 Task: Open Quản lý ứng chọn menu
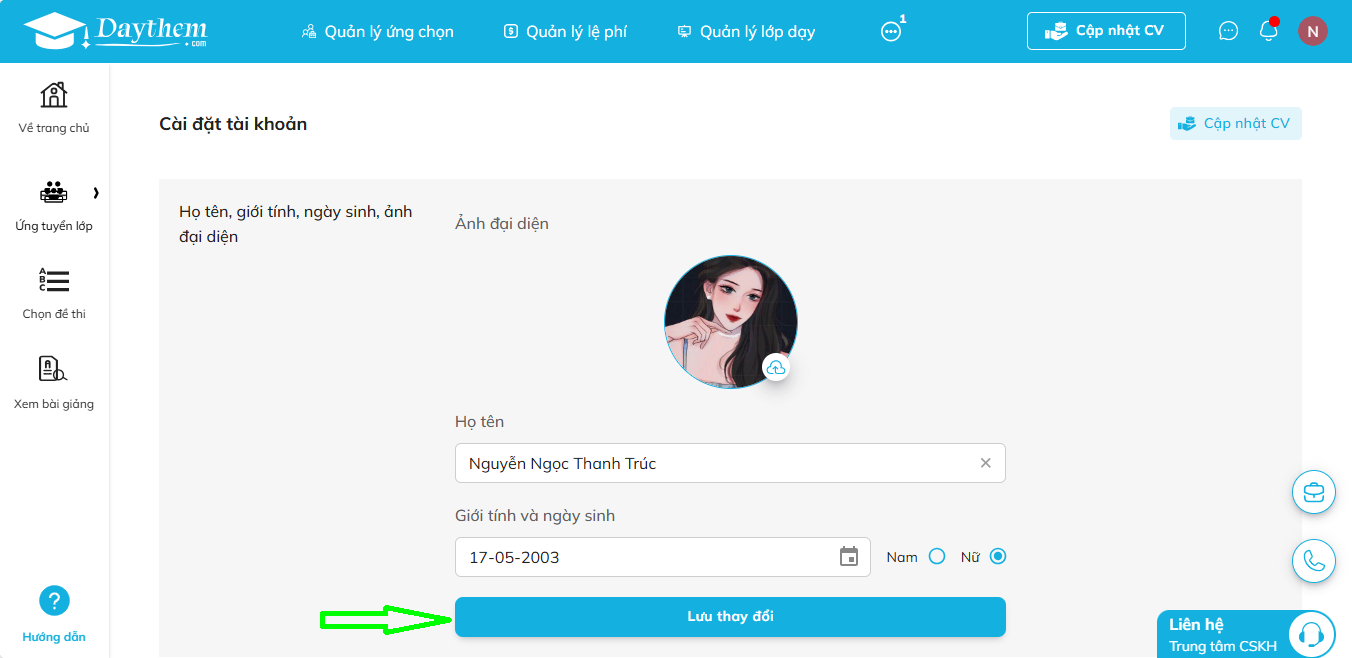click(x=378, y=32)
